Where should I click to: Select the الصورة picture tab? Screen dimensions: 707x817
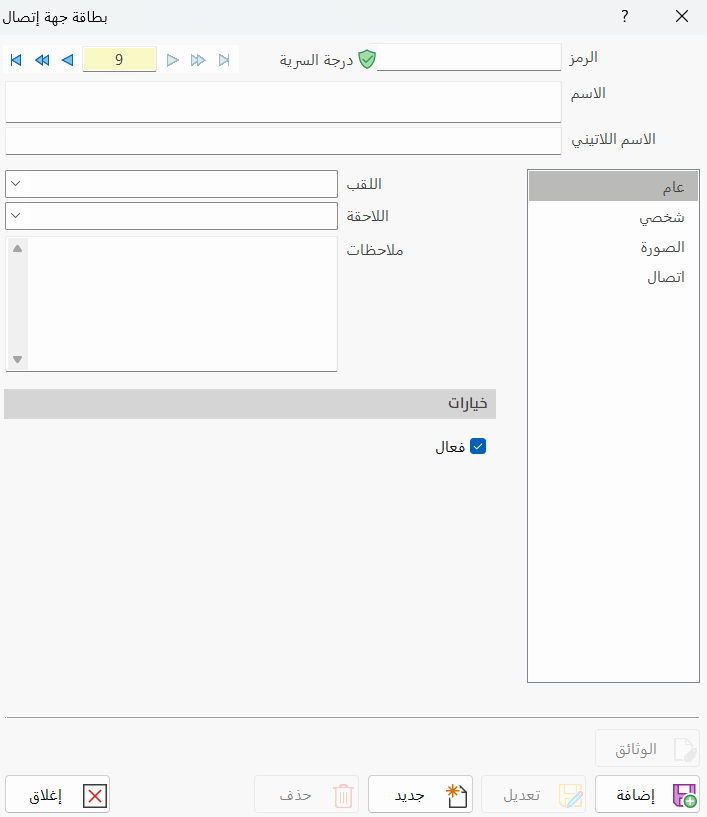(613, 247)
